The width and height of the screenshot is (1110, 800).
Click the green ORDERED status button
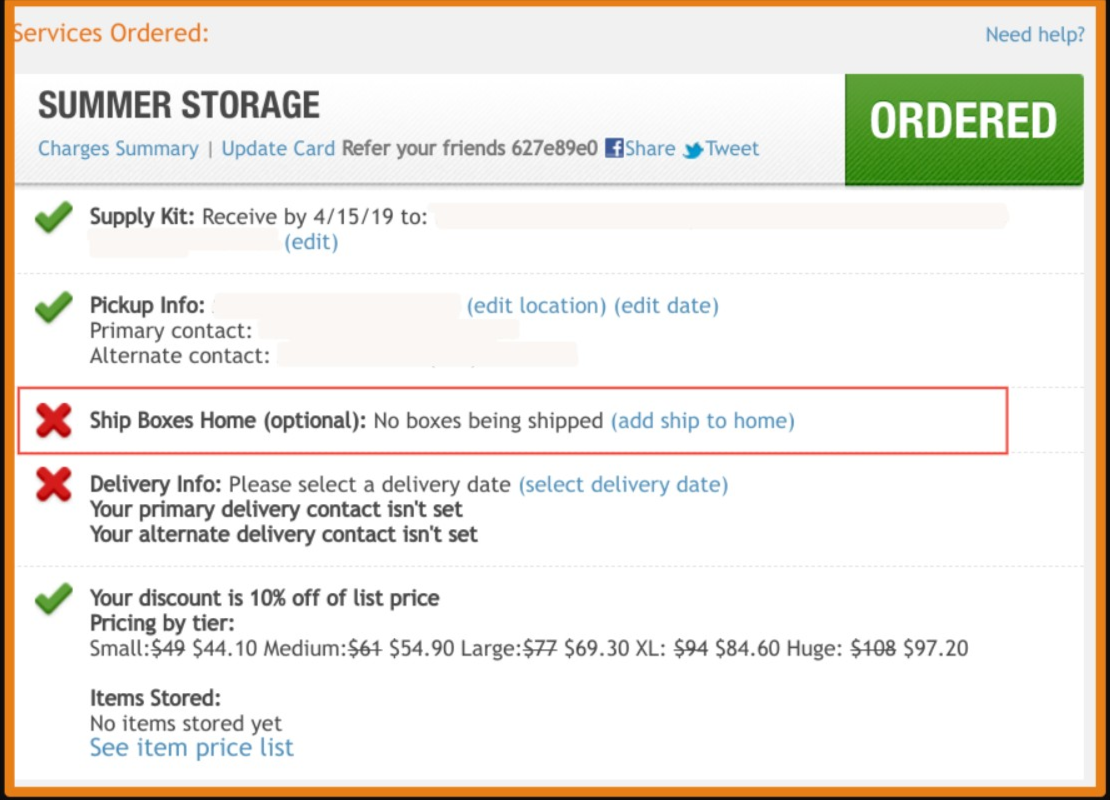click(963, 129)
